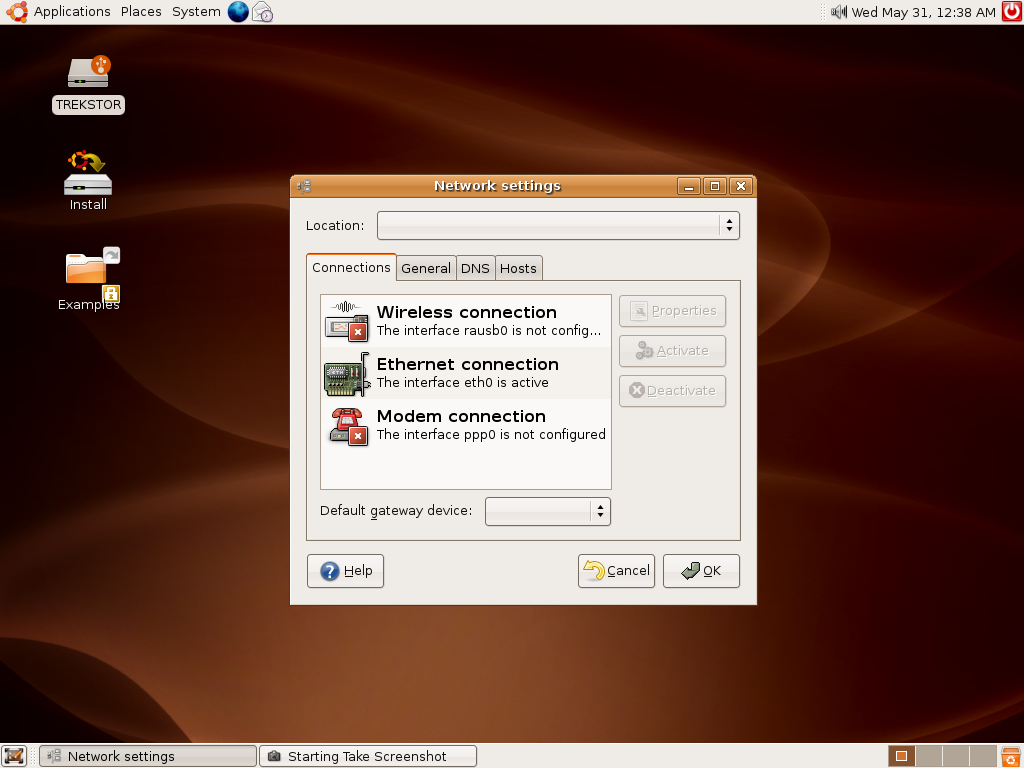
Task: Switch to the Hosts tab
Action: pyautogui.click(x=519, y=268)
